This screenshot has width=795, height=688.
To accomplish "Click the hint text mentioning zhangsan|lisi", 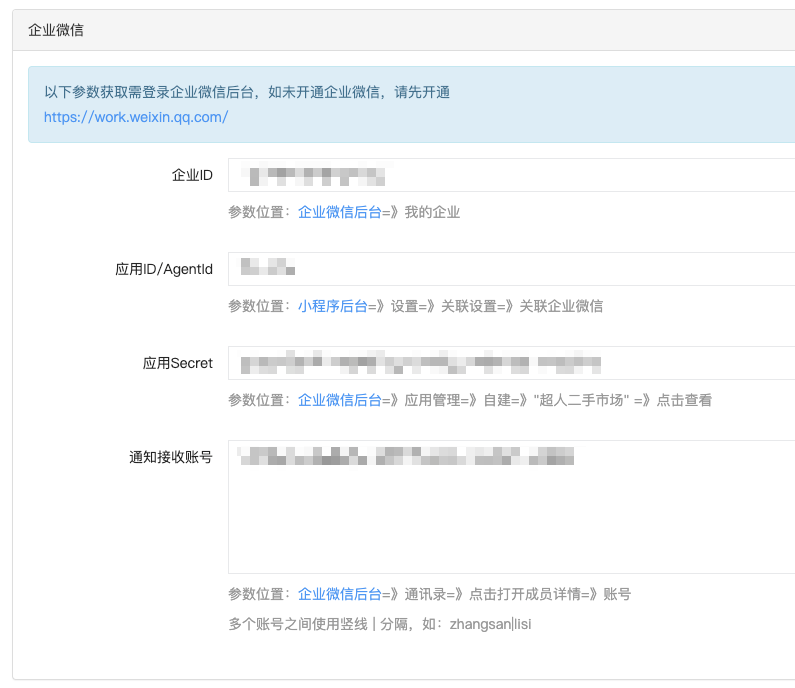I will coord(380,624).
